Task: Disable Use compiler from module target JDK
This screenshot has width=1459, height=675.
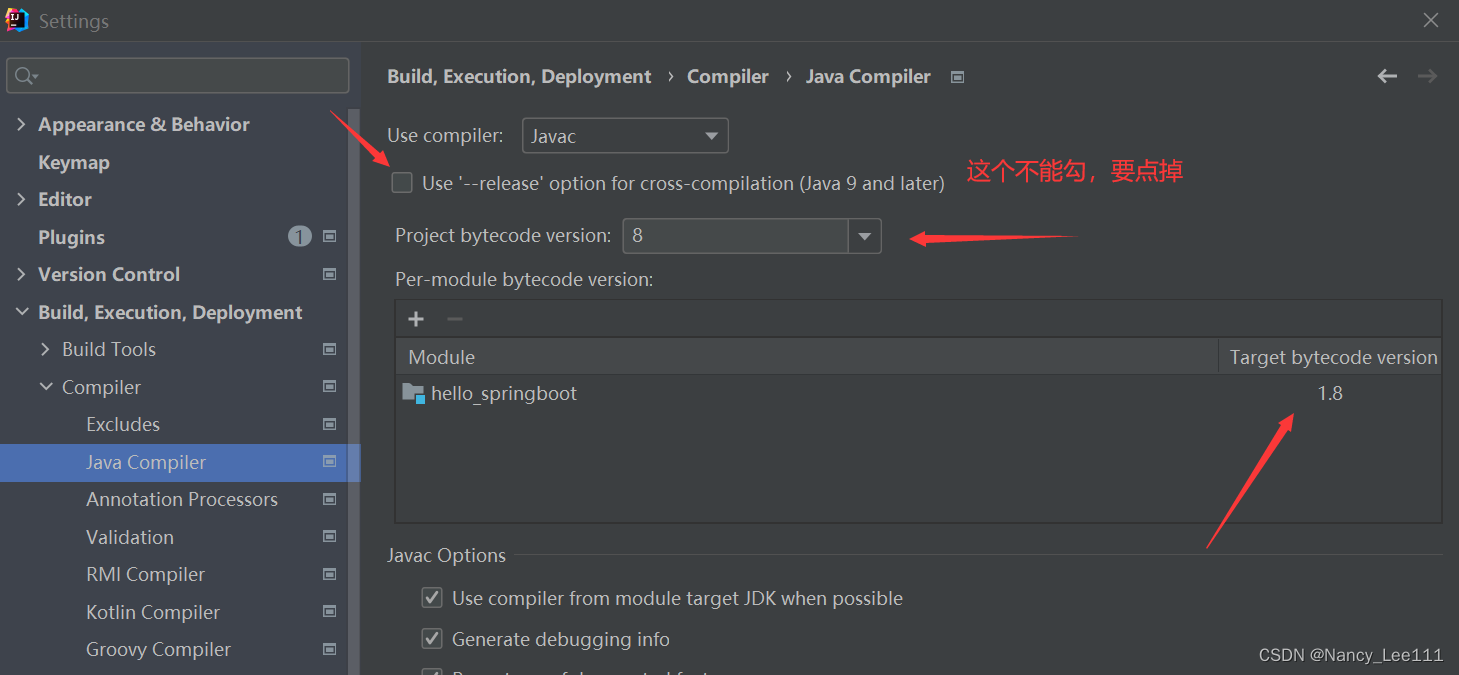Action: (x=431, y=597)
